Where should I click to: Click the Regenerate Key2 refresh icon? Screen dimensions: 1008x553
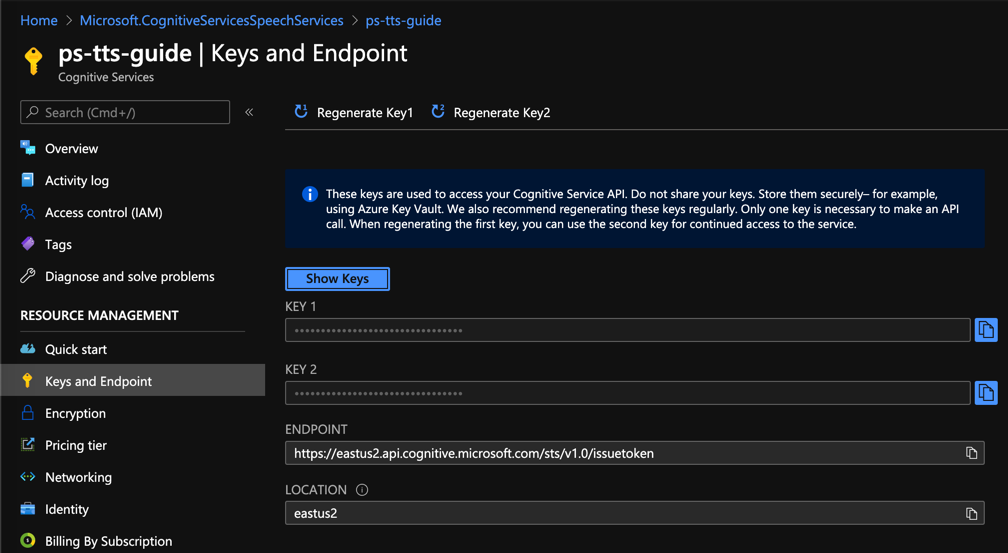(438, 111)
